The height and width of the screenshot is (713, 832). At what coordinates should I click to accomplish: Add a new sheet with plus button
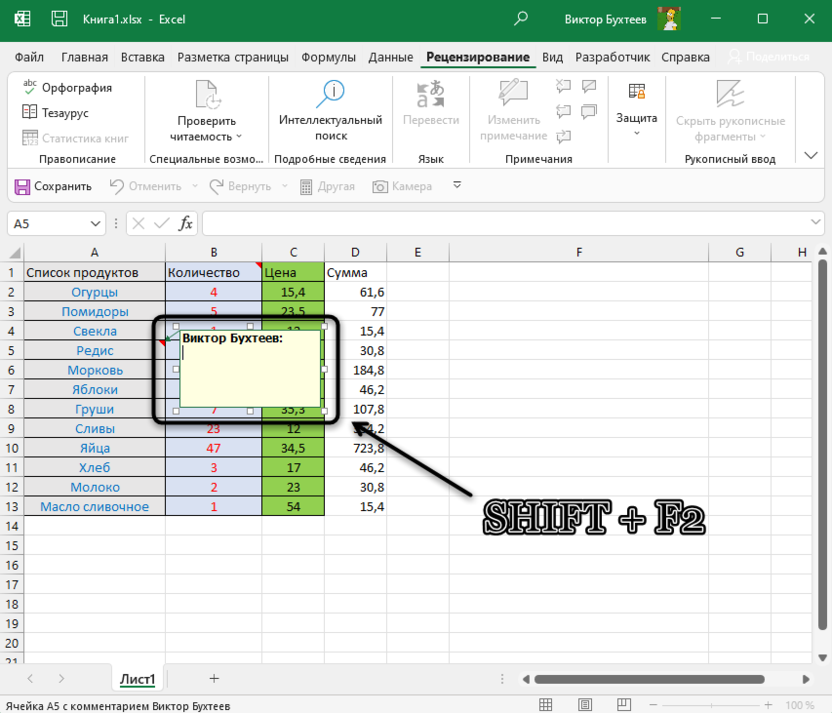click(x=213, y=679)
